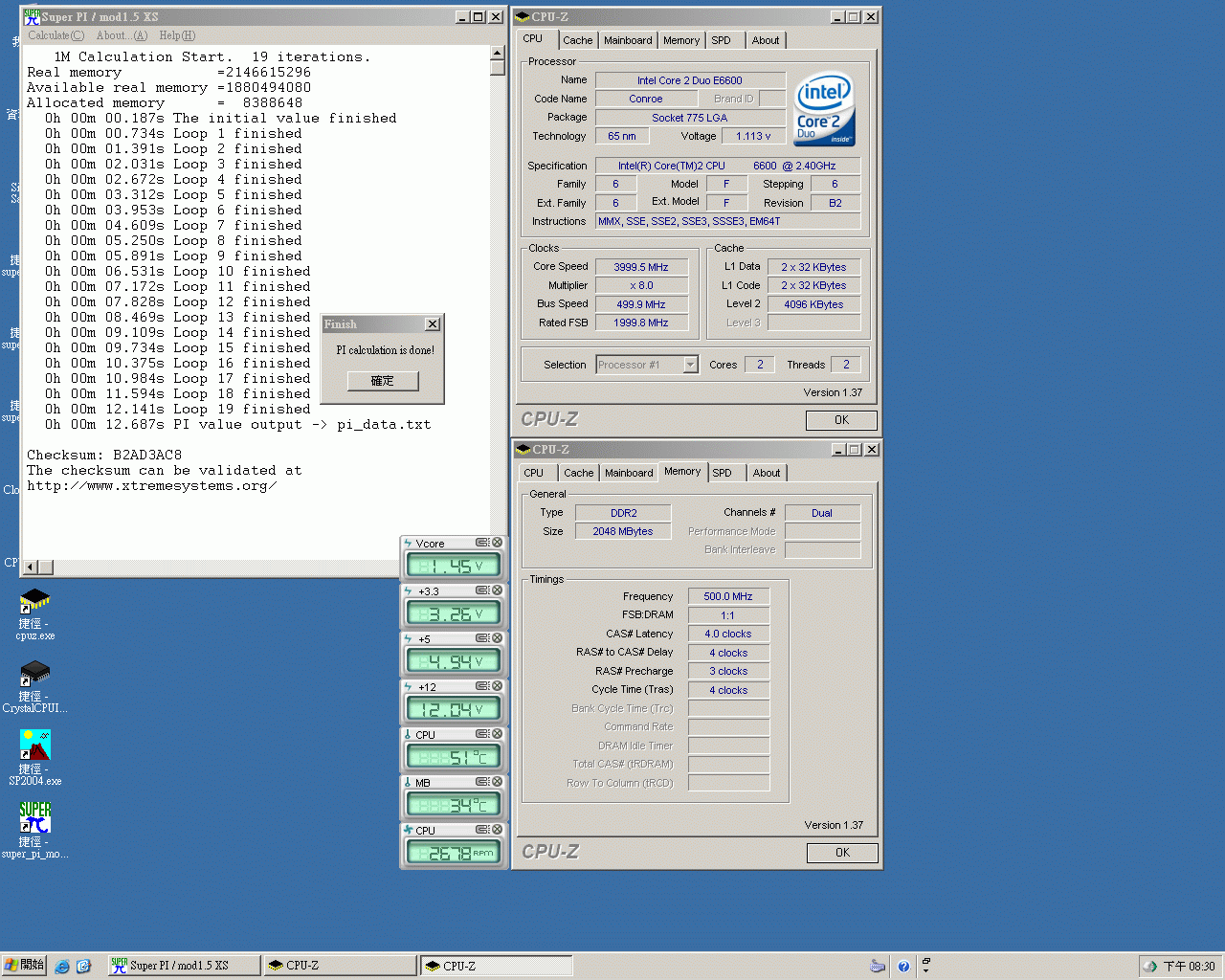The height and width of the screenshot is (980, 1225).
Task: Open About tab in upper CPU-Z window
Action: tap(766, 40)
